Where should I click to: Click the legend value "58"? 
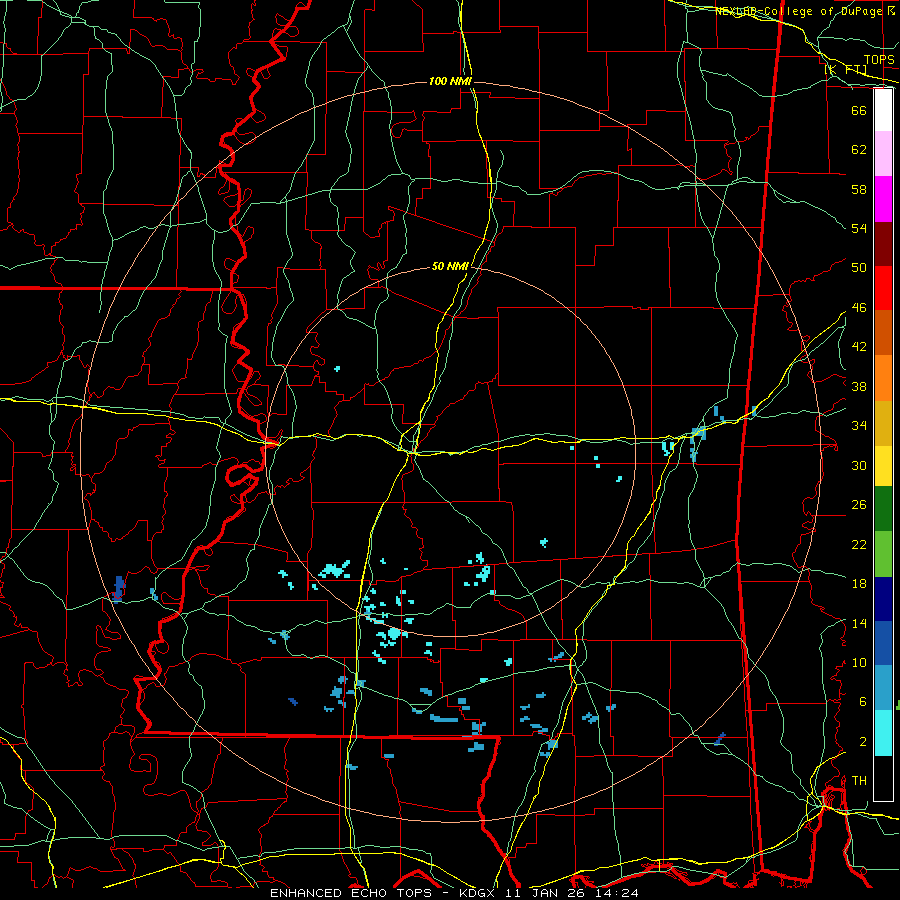(x=859, y=189)
